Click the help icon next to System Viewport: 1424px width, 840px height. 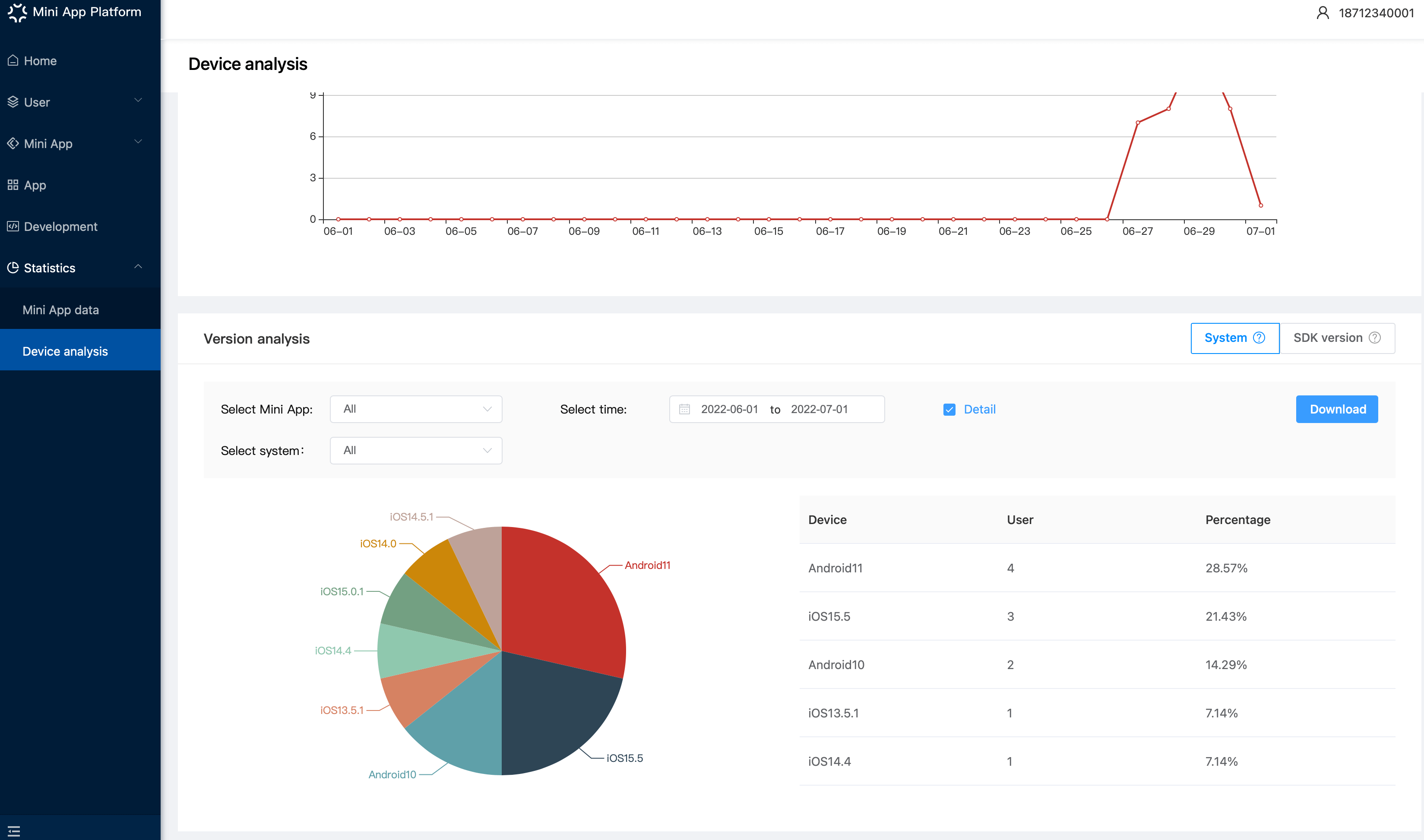(1259, 338)
